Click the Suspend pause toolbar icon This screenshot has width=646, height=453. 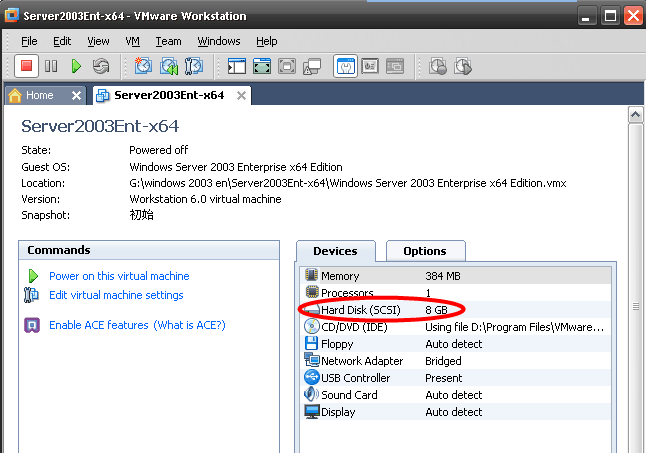tap(51, 66)
